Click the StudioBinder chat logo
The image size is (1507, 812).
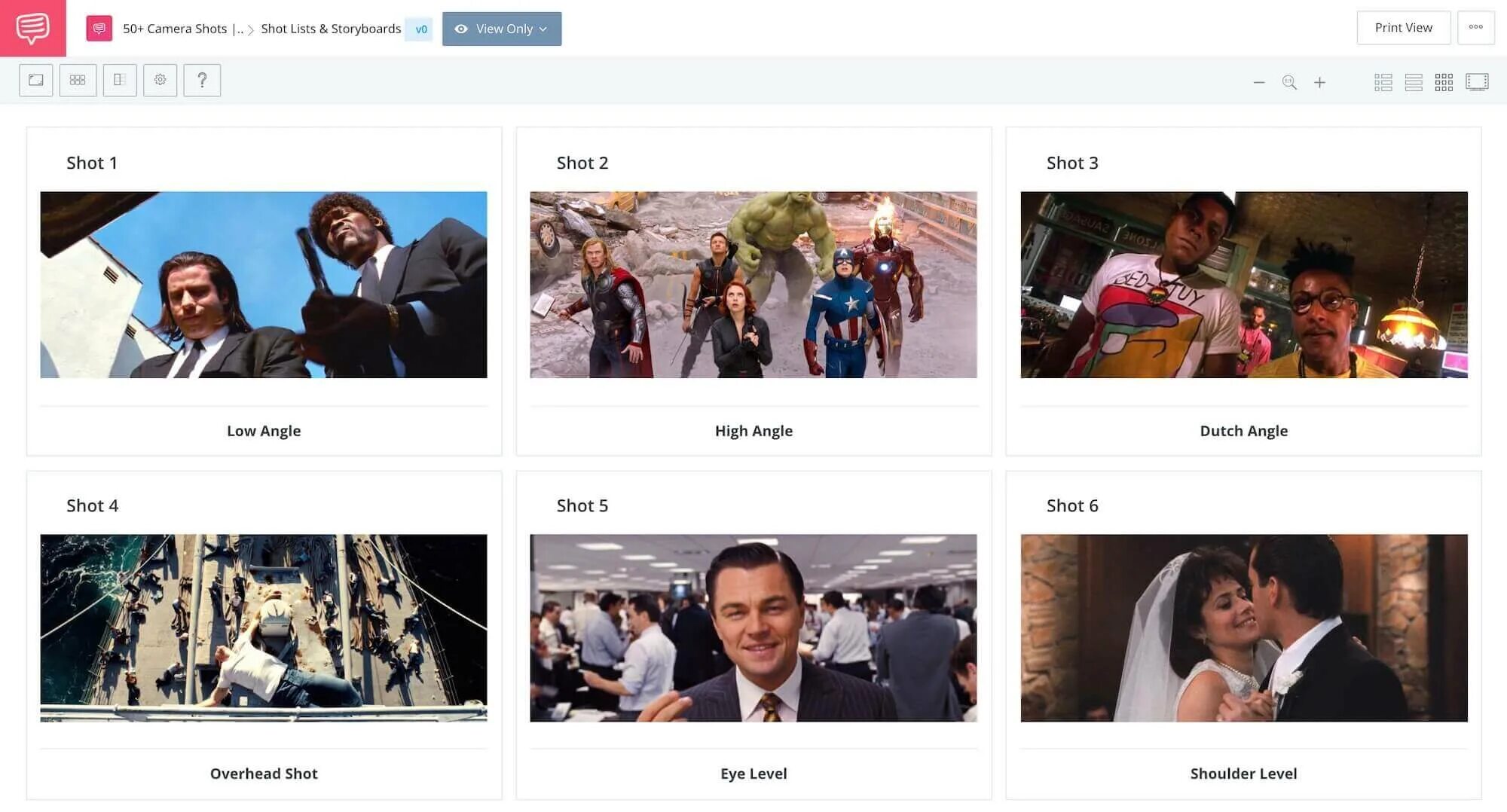point(32,28)
